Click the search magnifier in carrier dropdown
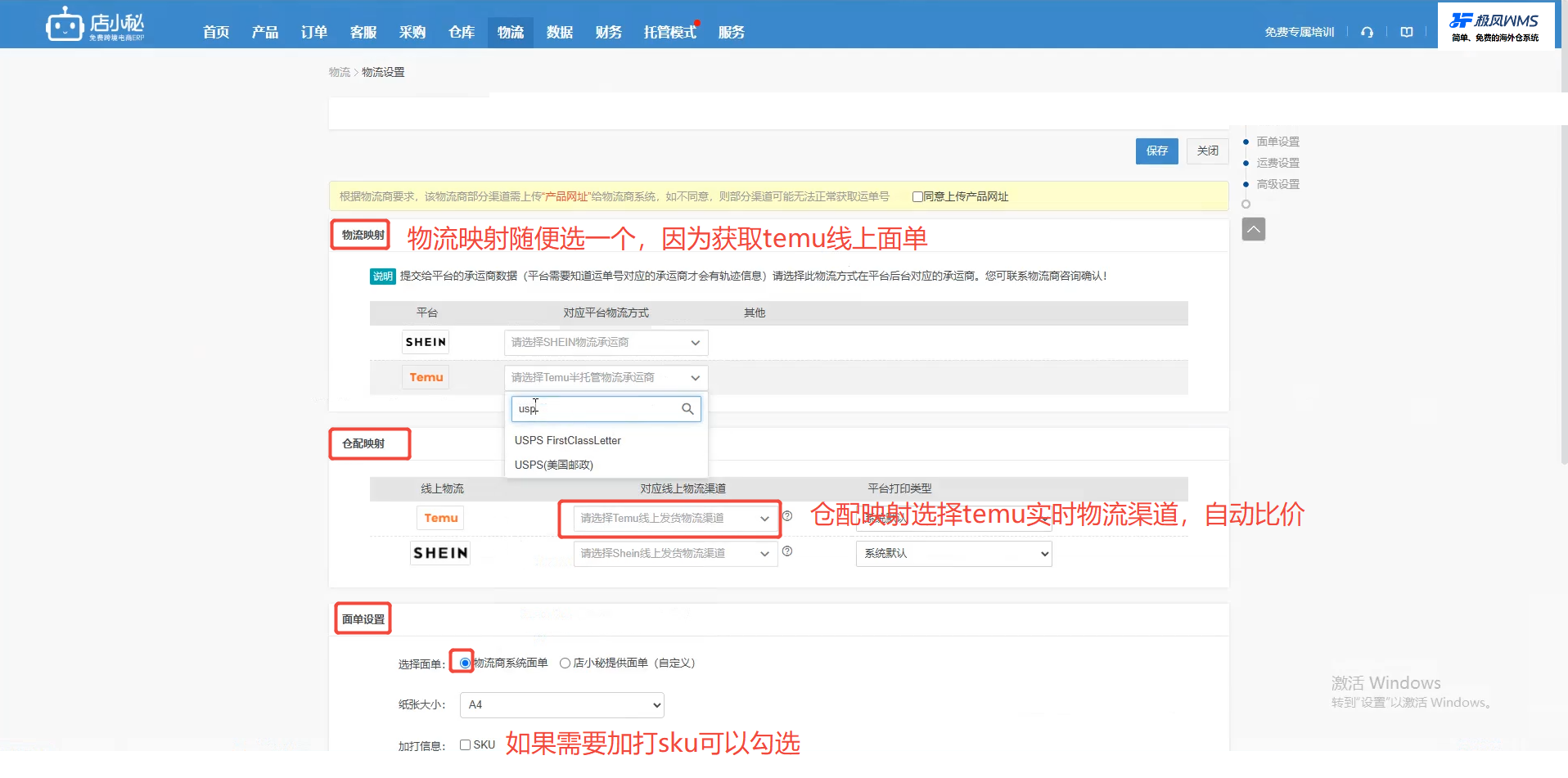 (x=687, y=409)
